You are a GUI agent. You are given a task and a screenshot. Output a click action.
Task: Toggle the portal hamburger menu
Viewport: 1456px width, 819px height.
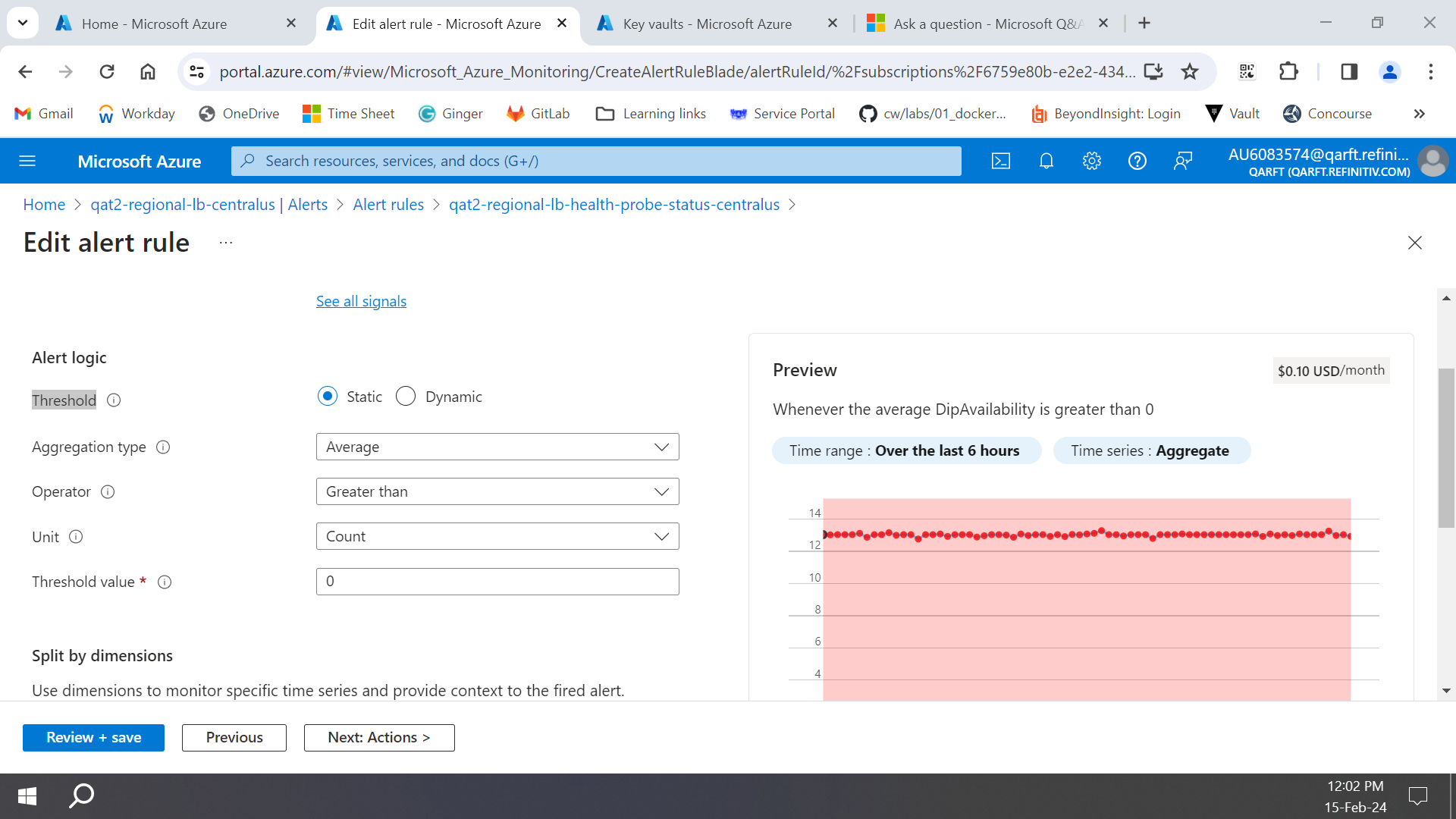(x=28, y=161)
